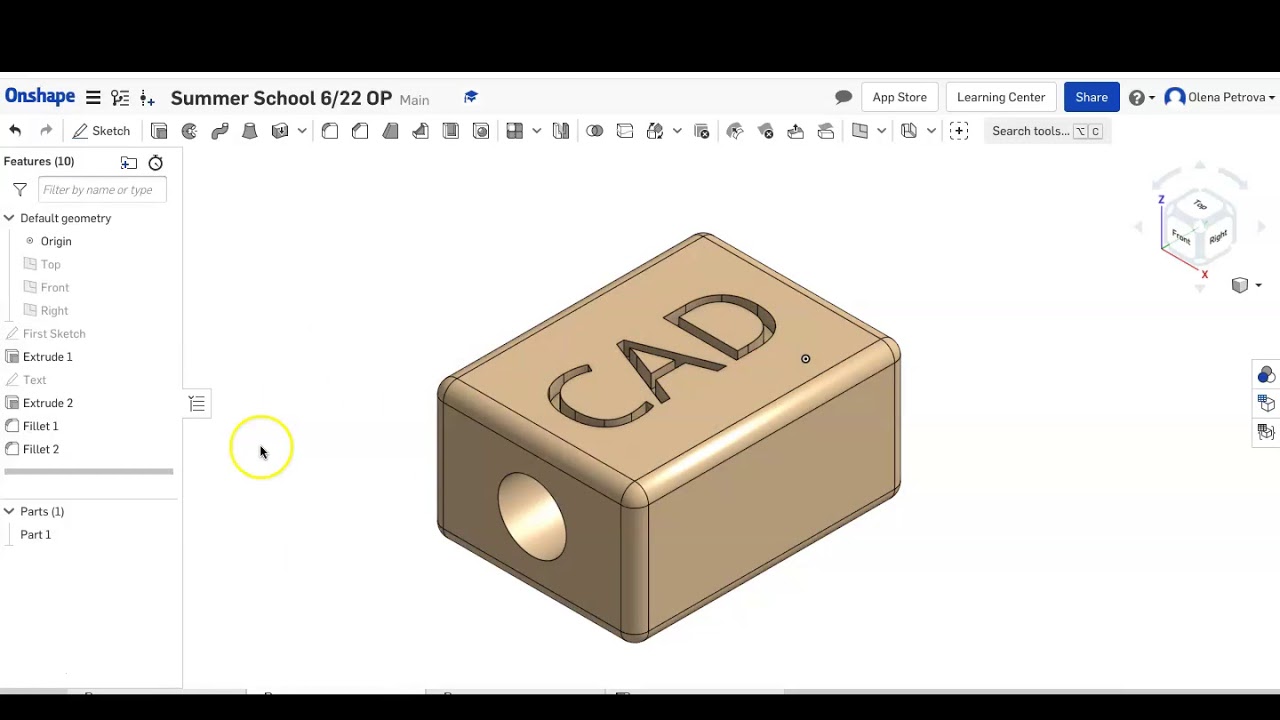This screenshot has width=1280, height=720.
Task: Select the Loft tool
Action: 250,131
